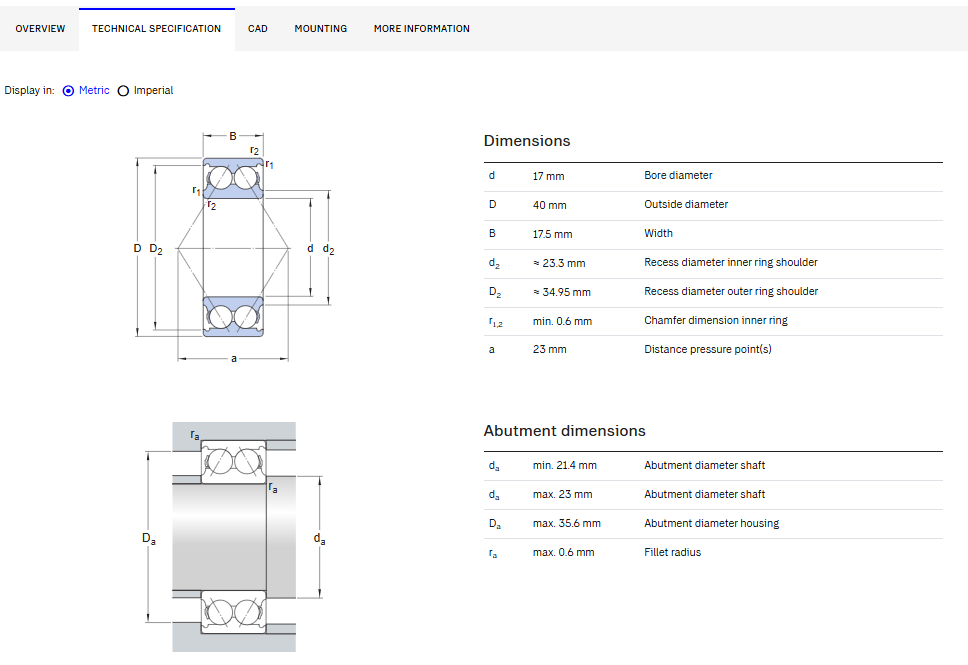Click the Outside diameter label
Viewport: 968px width, 665px height.
click(x=686, y=204)
